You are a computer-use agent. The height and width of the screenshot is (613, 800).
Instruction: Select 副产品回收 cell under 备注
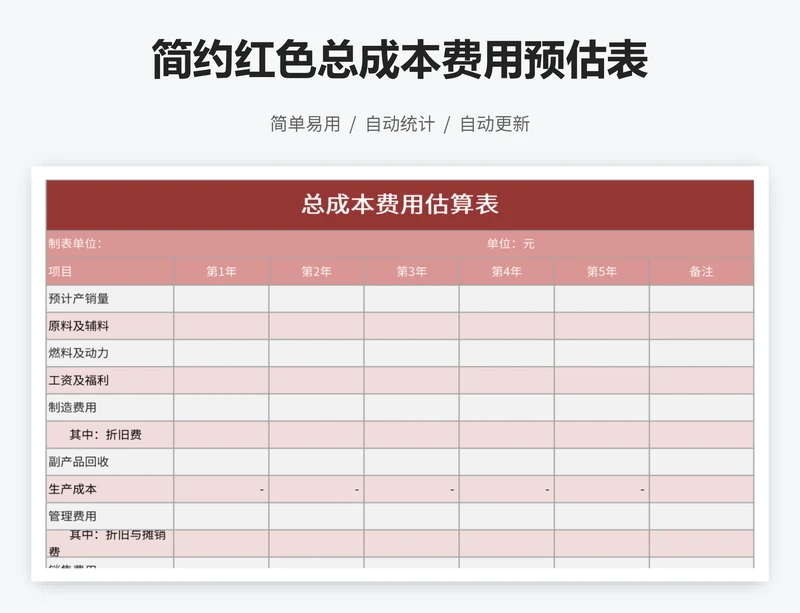[x=702, y=462]
